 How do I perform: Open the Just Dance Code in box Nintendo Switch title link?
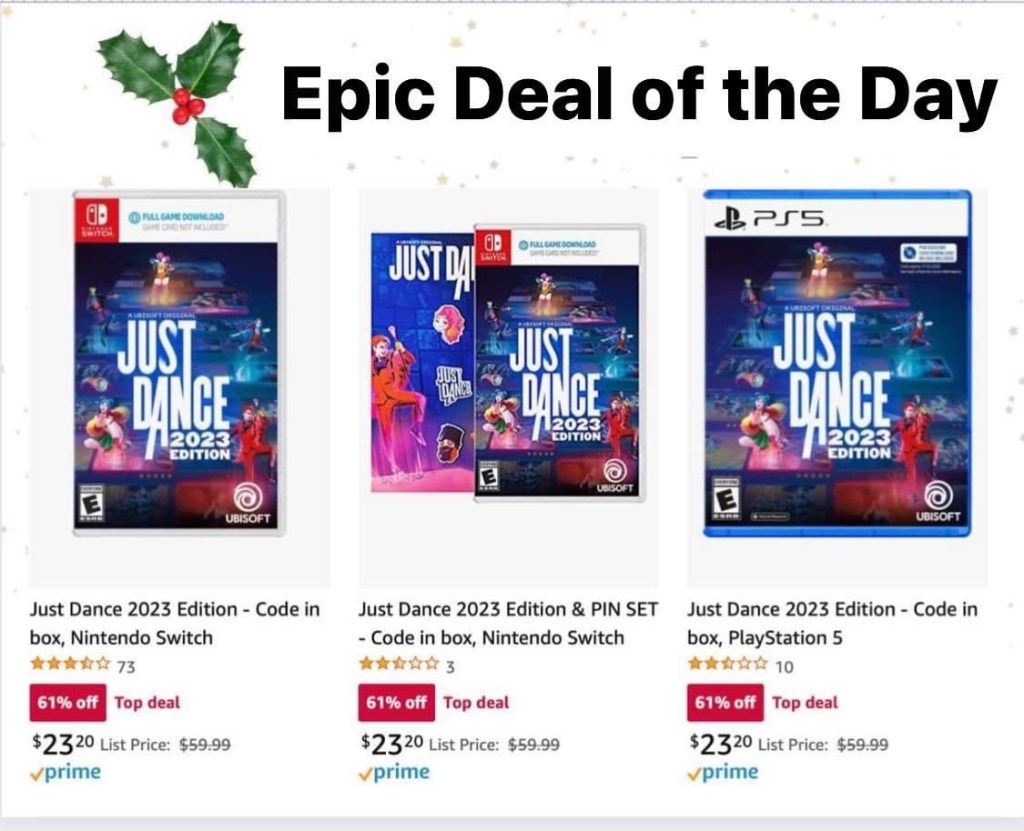pyautogui.click(x=174, y=623)
